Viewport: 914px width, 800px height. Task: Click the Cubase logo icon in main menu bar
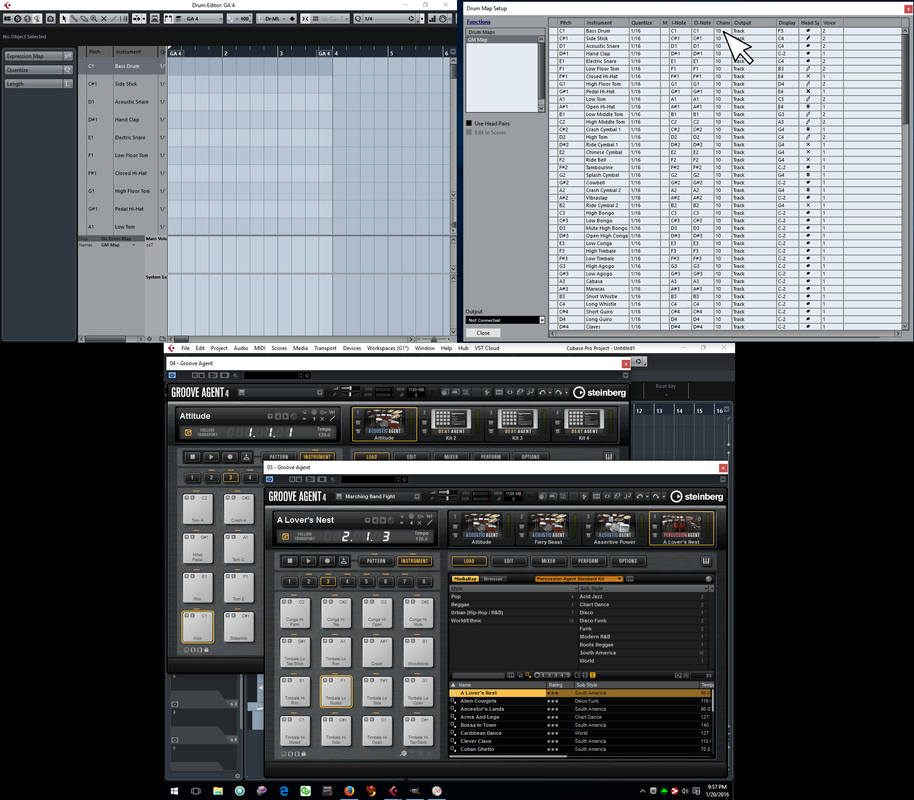(171, 348)
